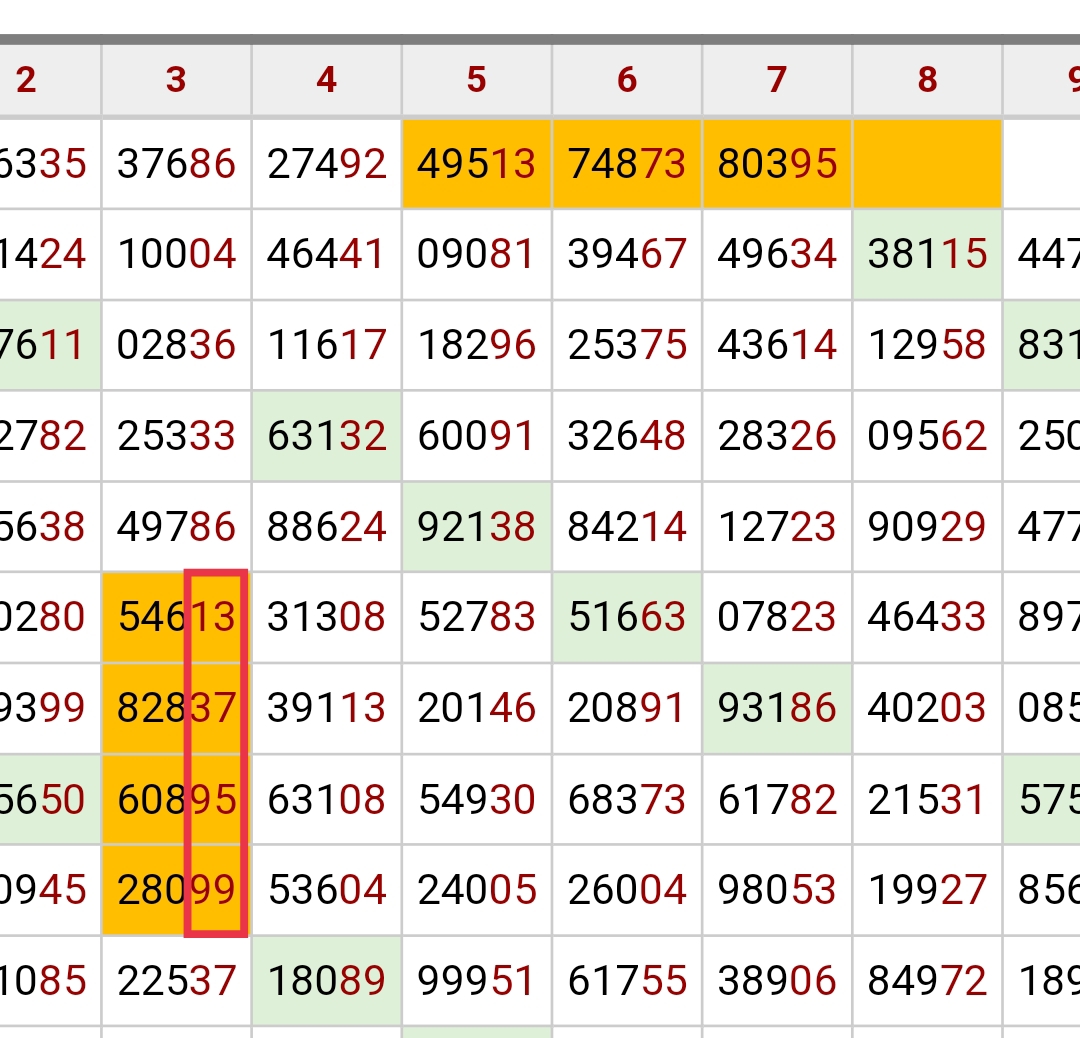Select green cell 18089
1080x1038 pixels.
click(326, 981)
